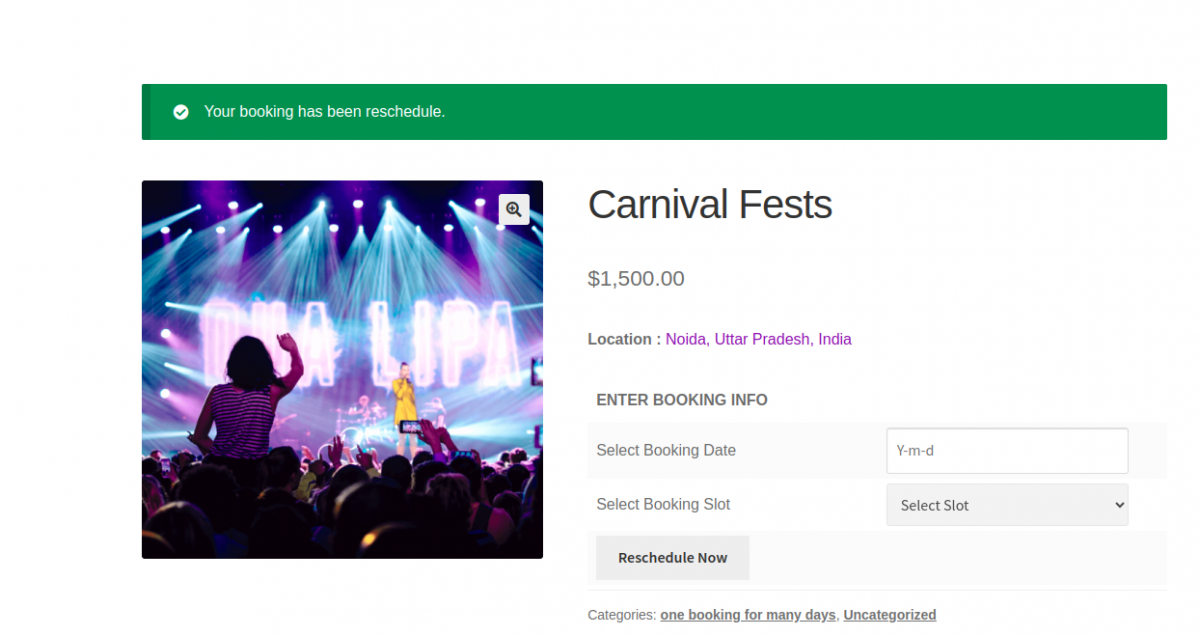Click the Location label
1200x636 pixels.
tap(623, 340)
